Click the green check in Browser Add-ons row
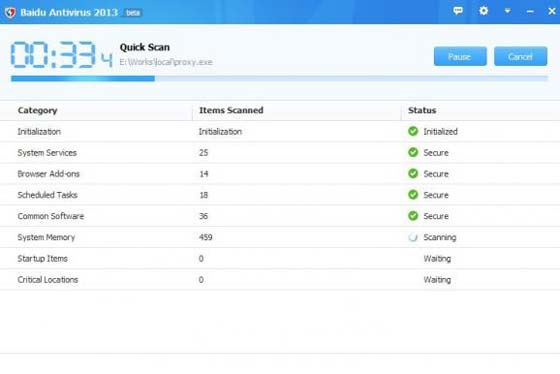560x374 pixels. [x=413, y=173]
